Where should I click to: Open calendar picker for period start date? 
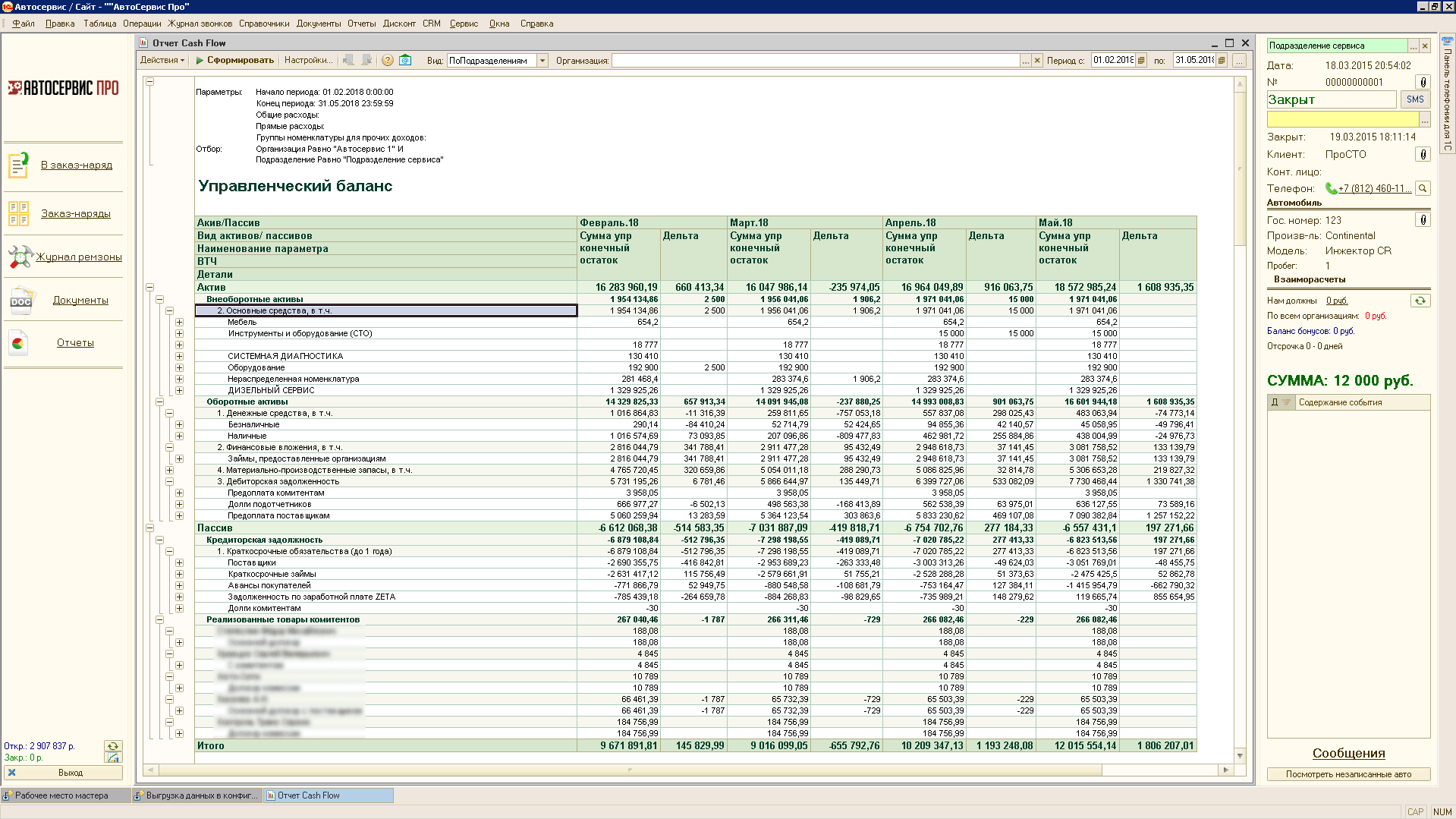click(1140, 61)
